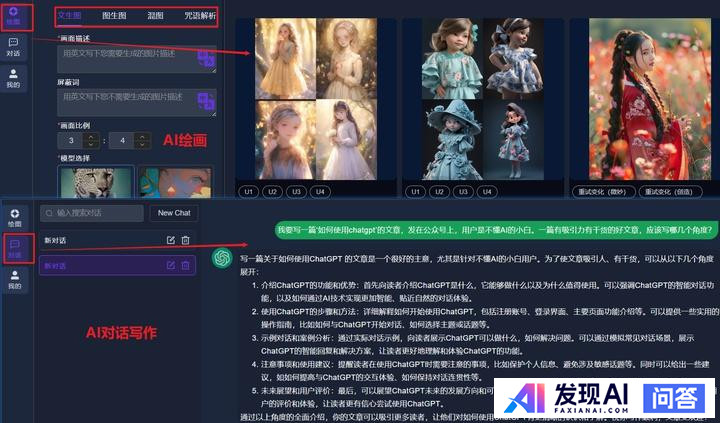Step the aspect ratio width value 3
720x423 pixels.
pos(81,140)
